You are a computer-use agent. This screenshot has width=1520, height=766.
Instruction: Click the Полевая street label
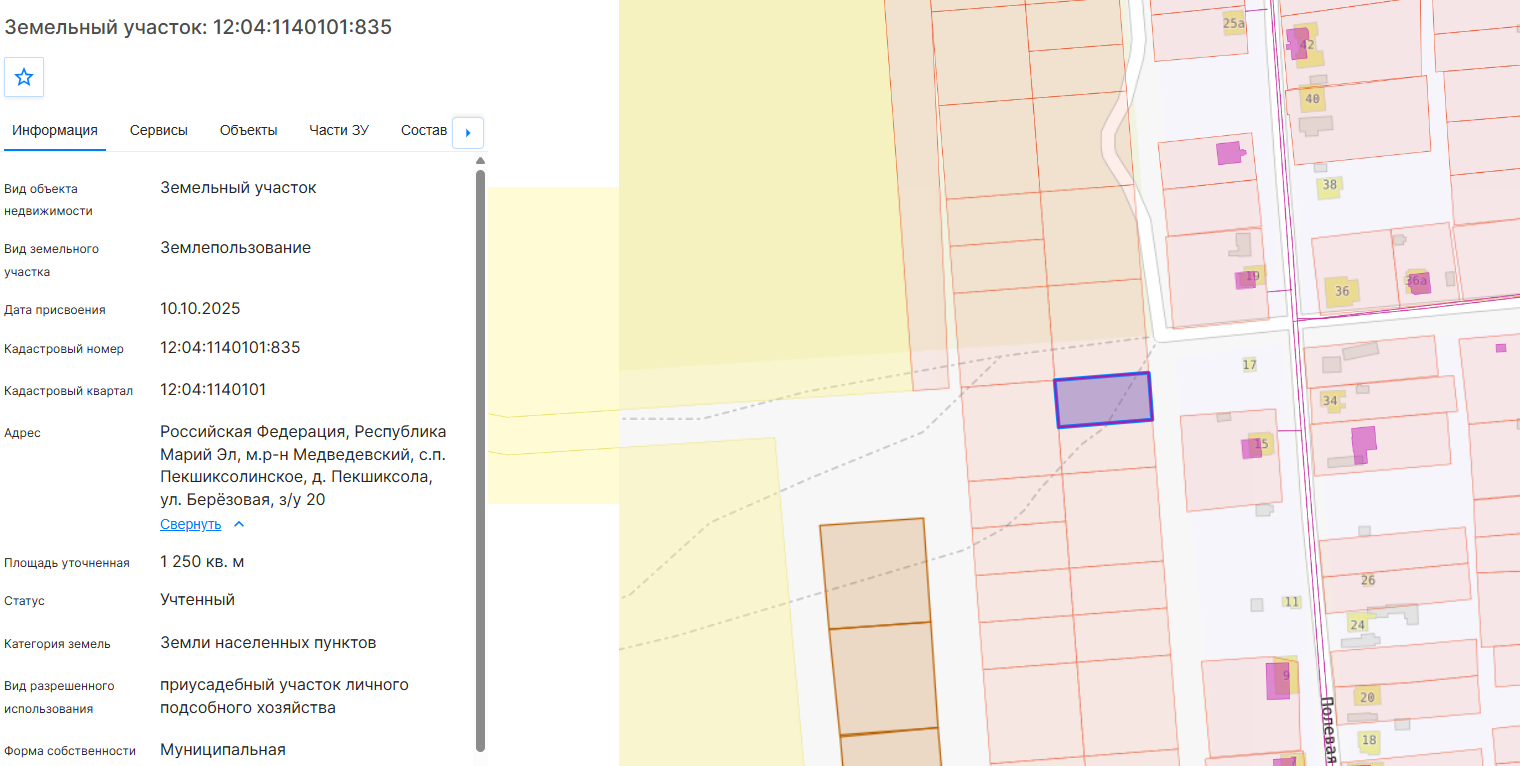[1328, 730]
